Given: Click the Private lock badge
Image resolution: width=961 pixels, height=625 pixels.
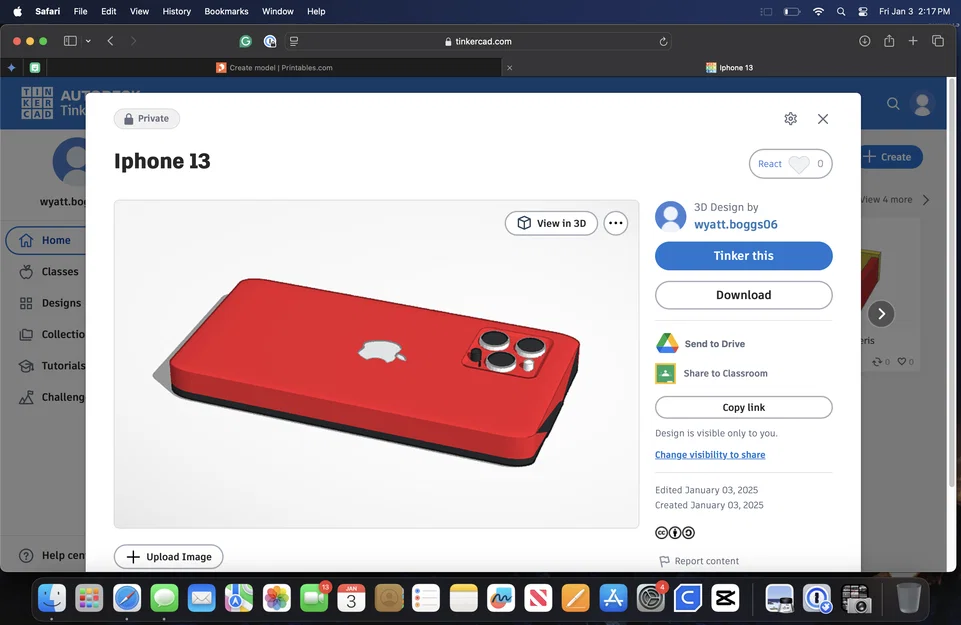Looking at the screenshot, I should (x=146, y=118).
